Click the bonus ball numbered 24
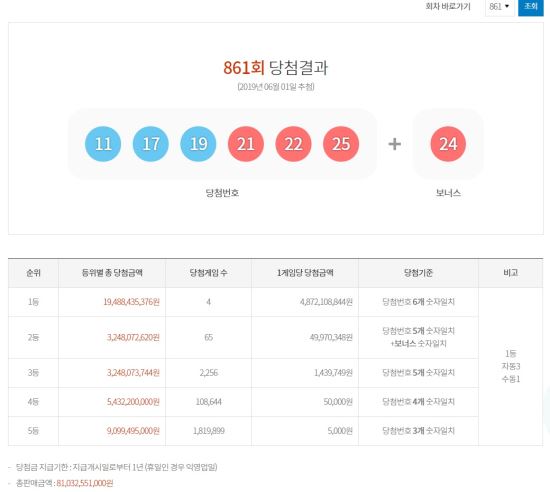Screen dimensions: 550x492 448,144
